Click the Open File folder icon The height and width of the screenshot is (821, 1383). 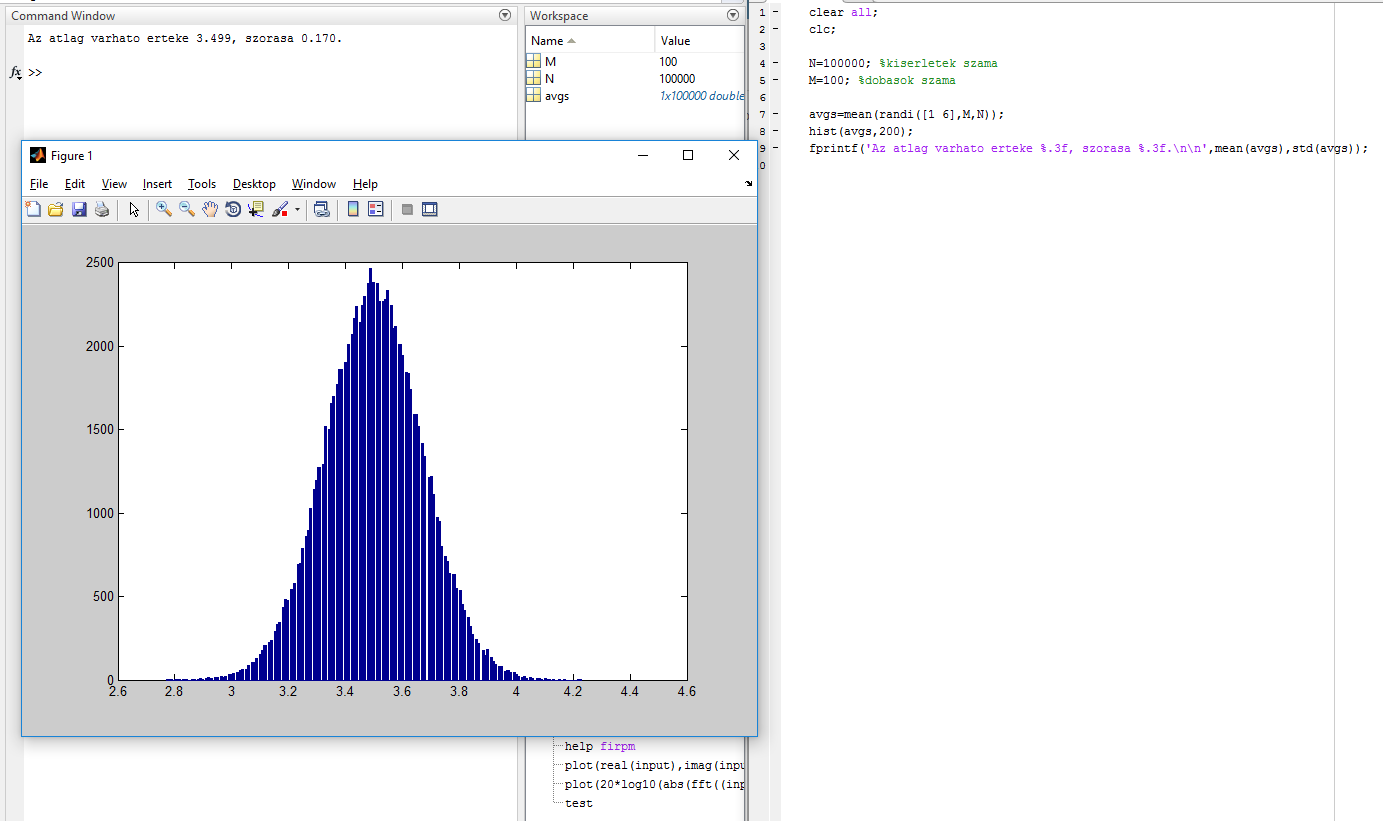coord(56,209)
